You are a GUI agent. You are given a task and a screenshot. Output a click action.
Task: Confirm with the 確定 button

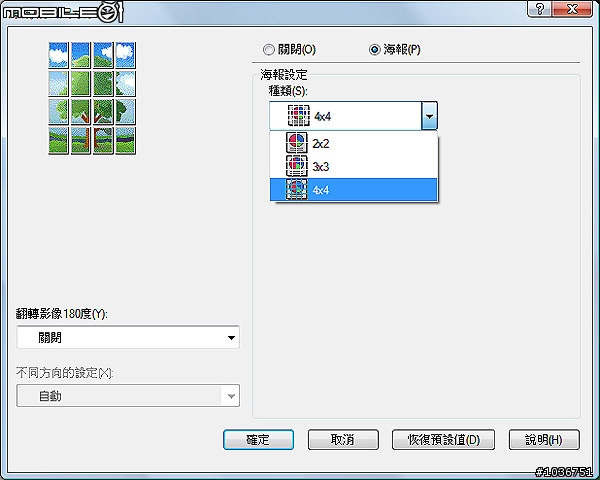tap(258, 439)
